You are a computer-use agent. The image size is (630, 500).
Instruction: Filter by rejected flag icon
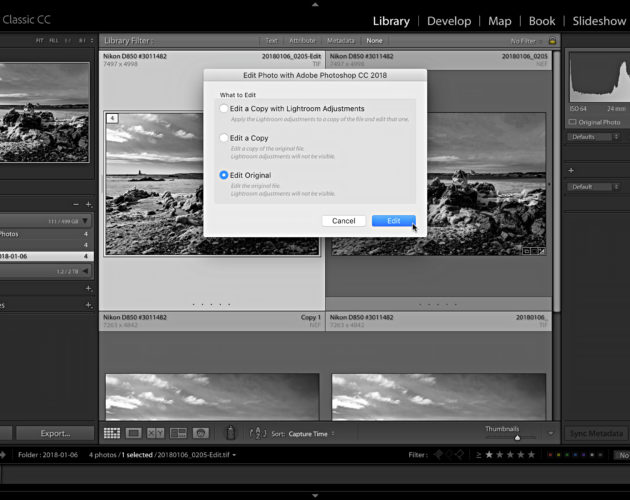(x=459, y=455)
